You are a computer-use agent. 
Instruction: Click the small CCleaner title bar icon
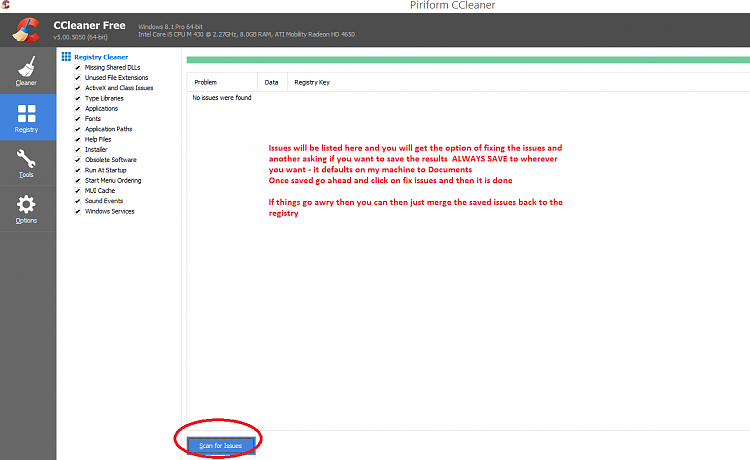6,5
